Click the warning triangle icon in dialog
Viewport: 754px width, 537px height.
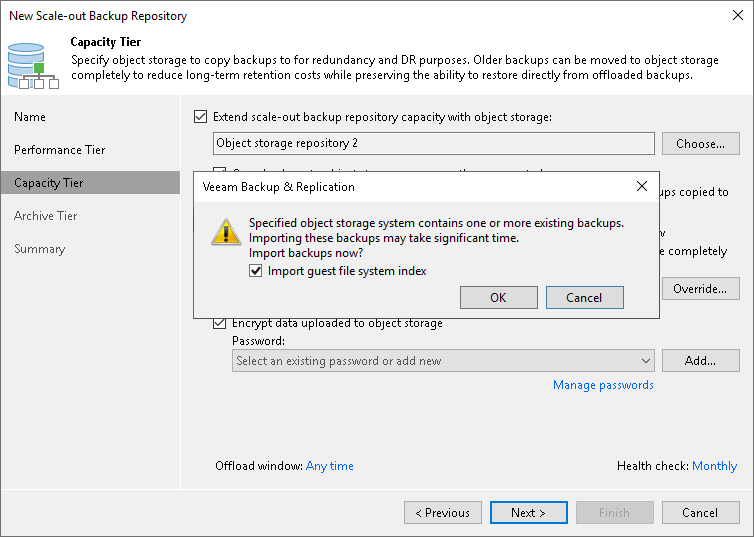[225, 233]
